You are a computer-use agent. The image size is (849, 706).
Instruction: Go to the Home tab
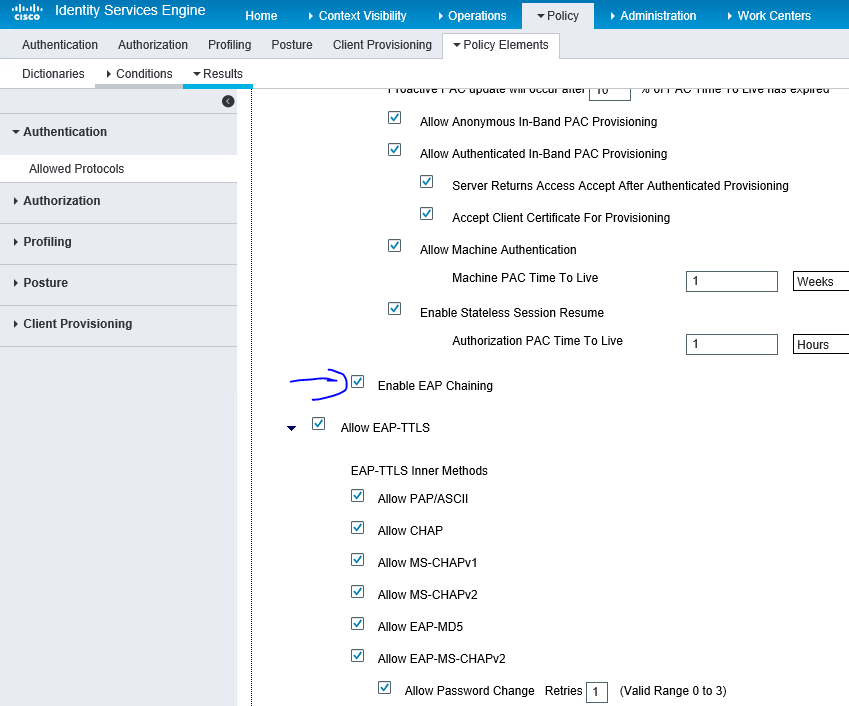(x=261, y=16)
